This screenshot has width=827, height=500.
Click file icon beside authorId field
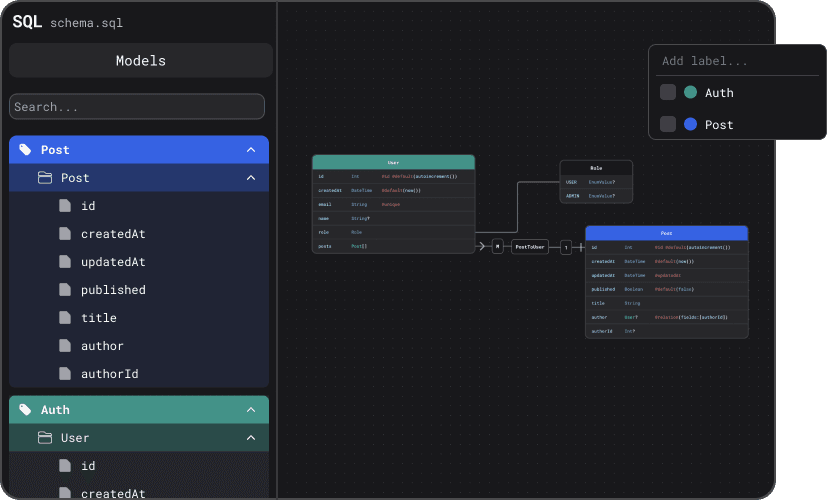65,374
